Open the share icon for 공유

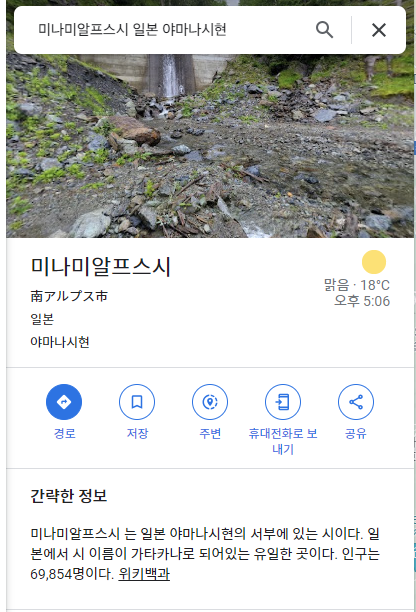click(x=356, y=402)
